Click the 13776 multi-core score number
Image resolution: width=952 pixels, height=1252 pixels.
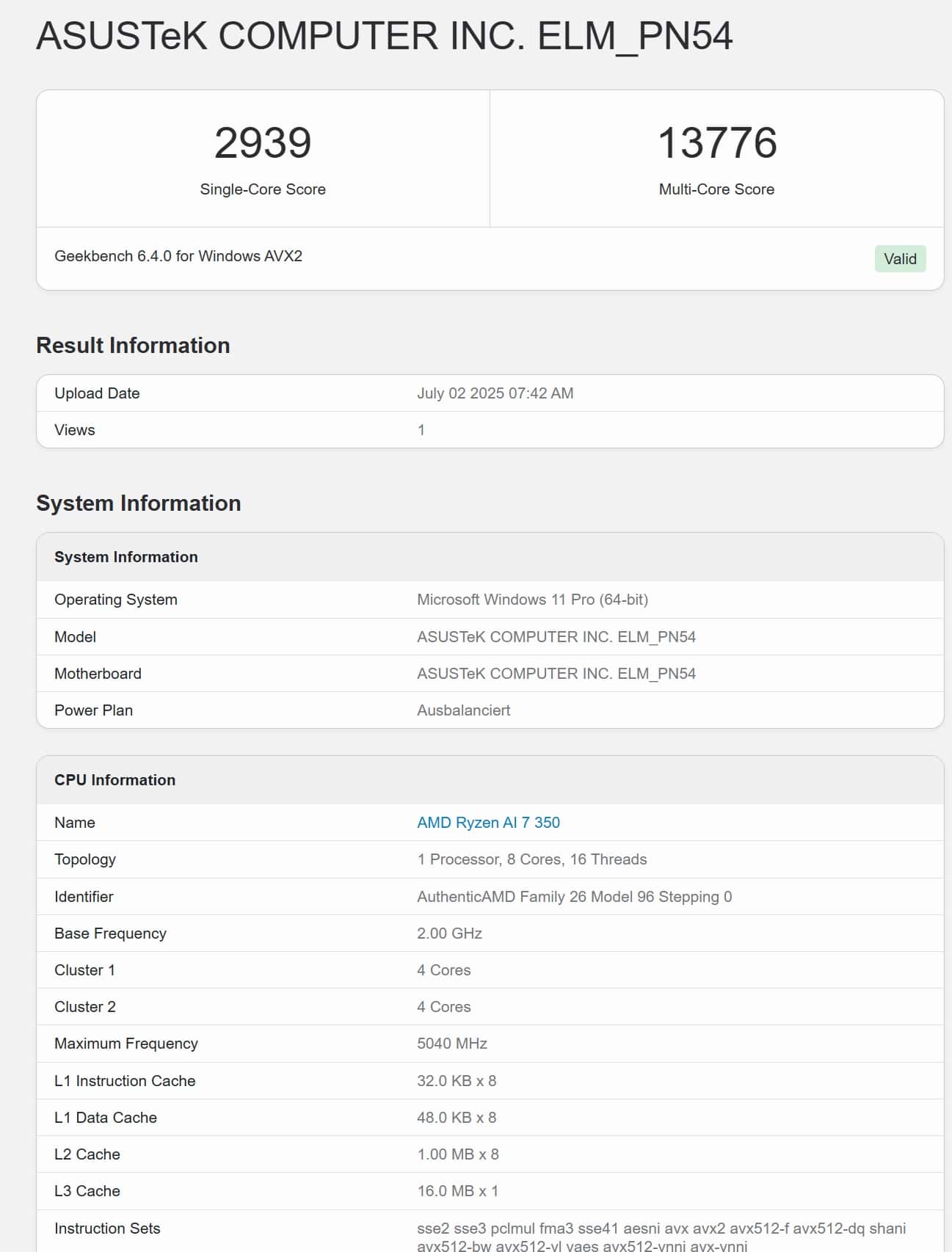tap(716, 142)
